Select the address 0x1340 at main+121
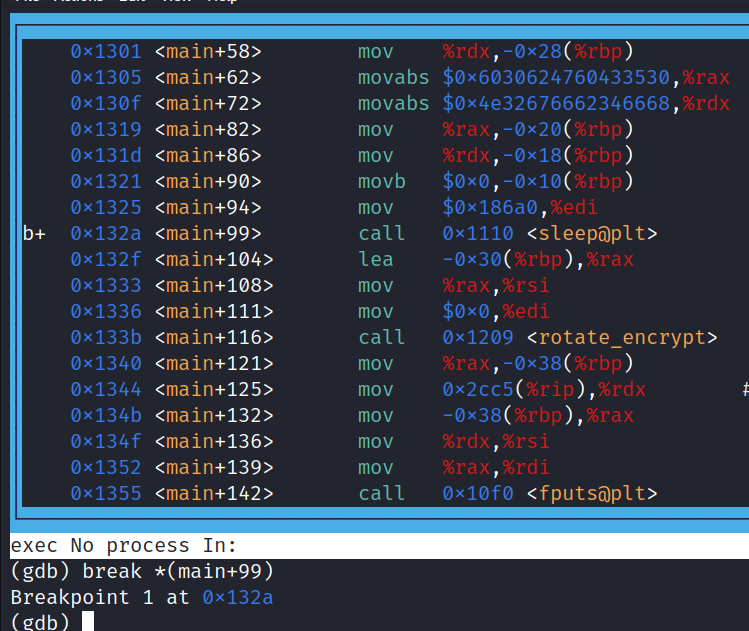The image size is (749, 631). coord(106,364)
